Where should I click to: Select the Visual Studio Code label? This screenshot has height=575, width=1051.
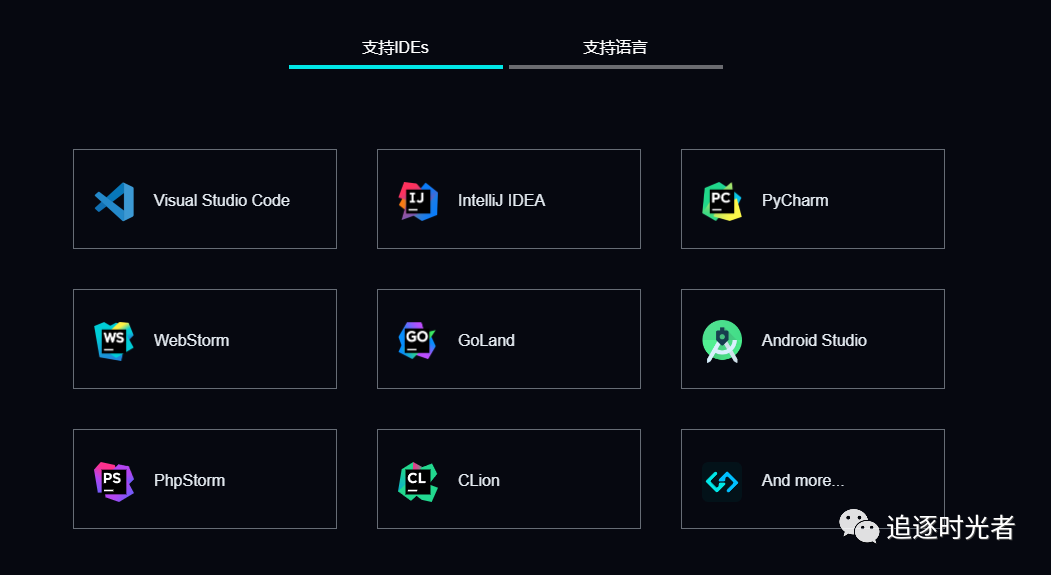221,200
